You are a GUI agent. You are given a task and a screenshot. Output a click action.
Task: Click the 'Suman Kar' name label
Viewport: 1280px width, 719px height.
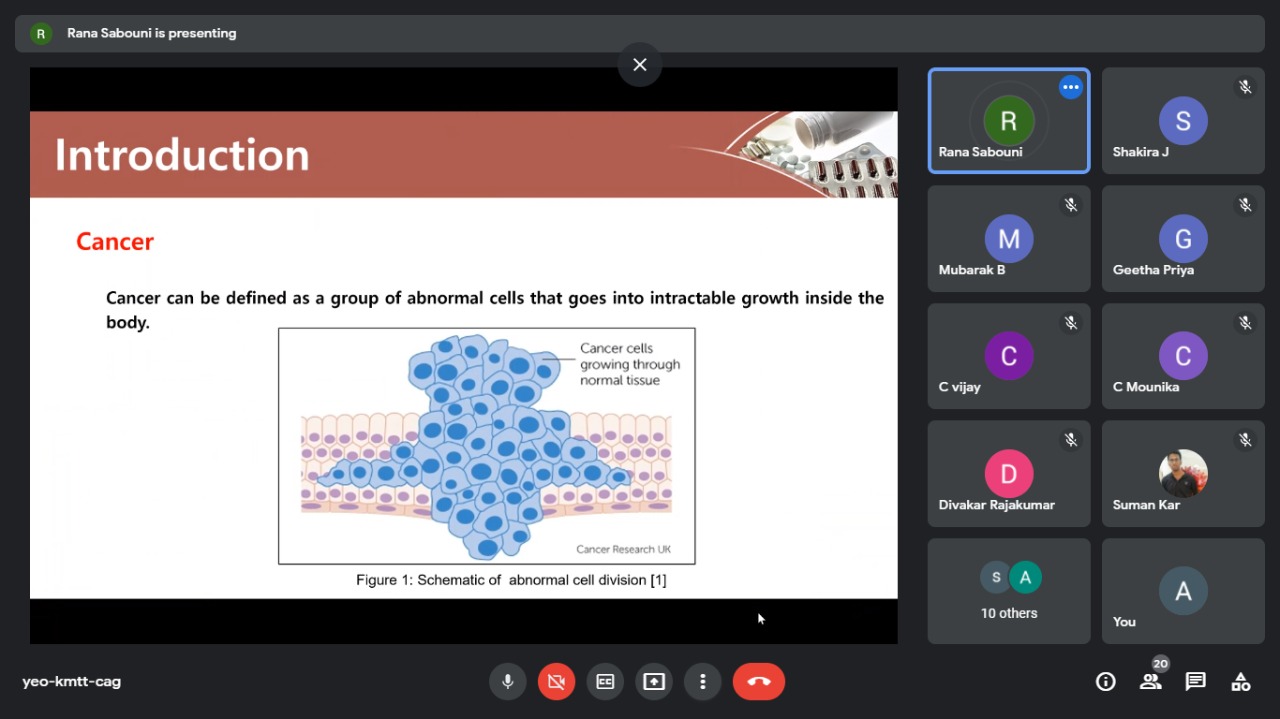[x=1146, y=505]
